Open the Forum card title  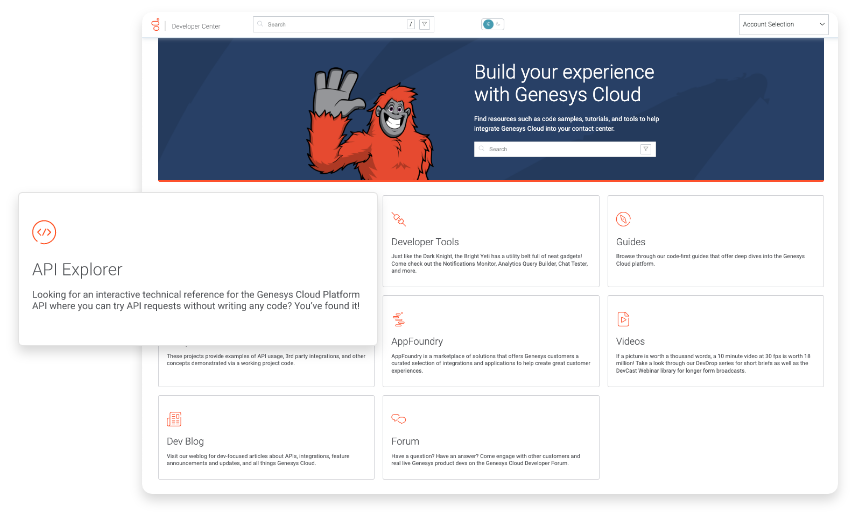pyautogui.click(x=405, y=442)
